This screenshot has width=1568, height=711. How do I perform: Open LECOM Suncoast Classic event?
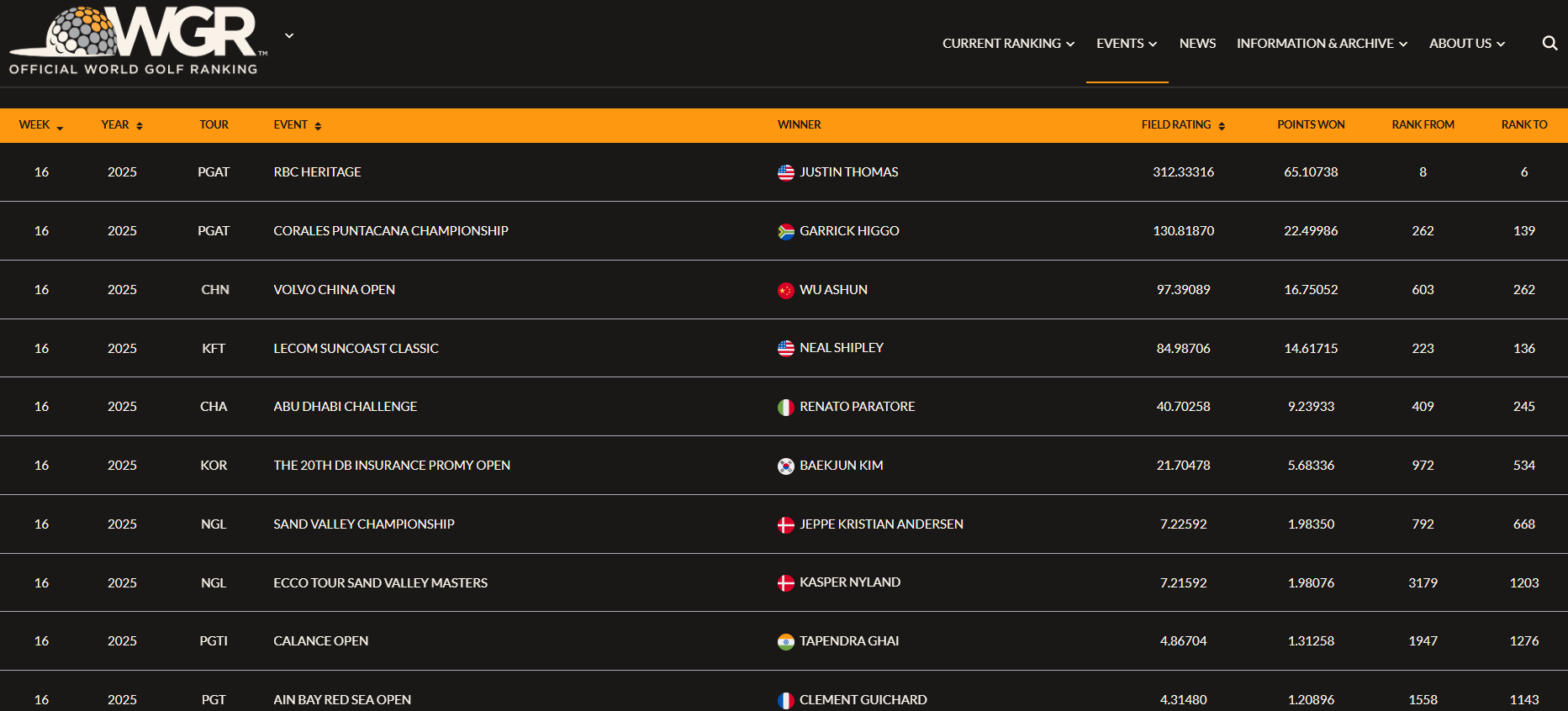pos(356,348)
